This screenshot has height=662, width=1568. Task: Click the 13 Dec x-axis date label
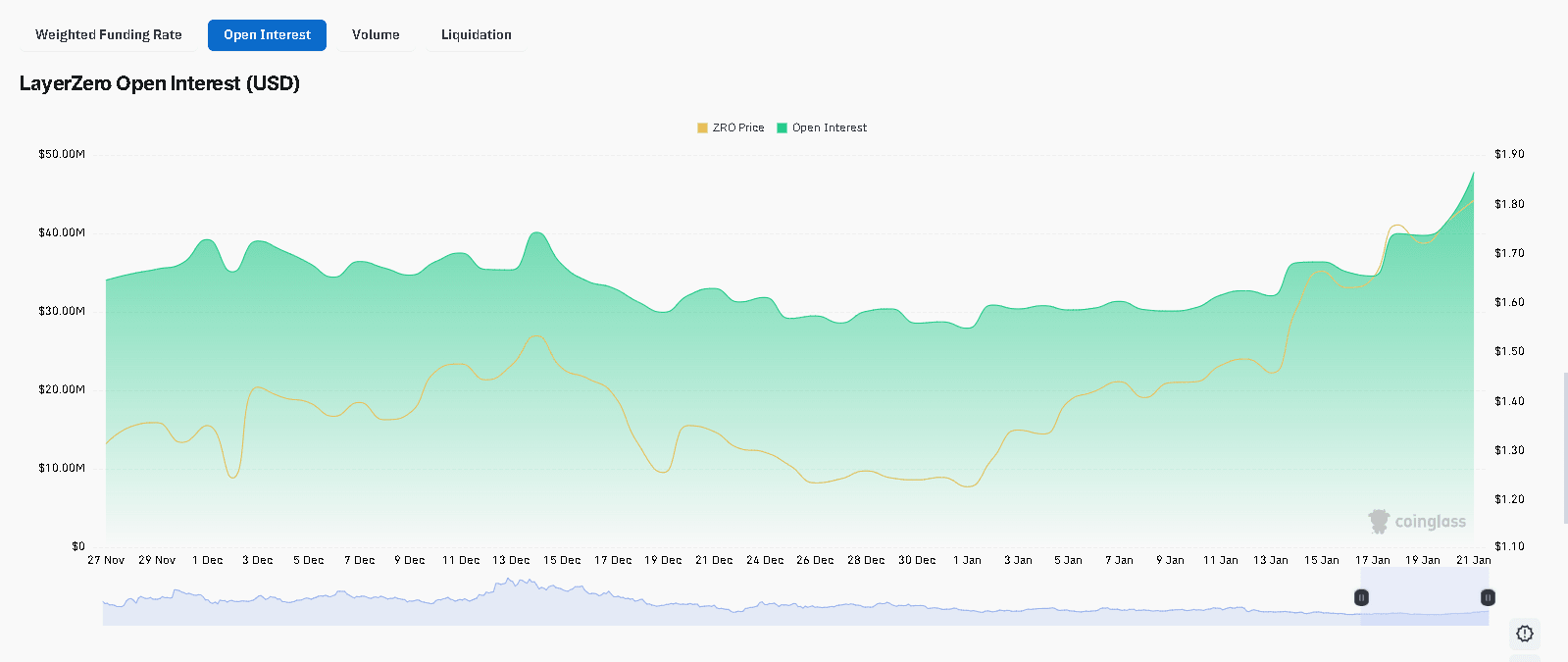coord(511,560)
